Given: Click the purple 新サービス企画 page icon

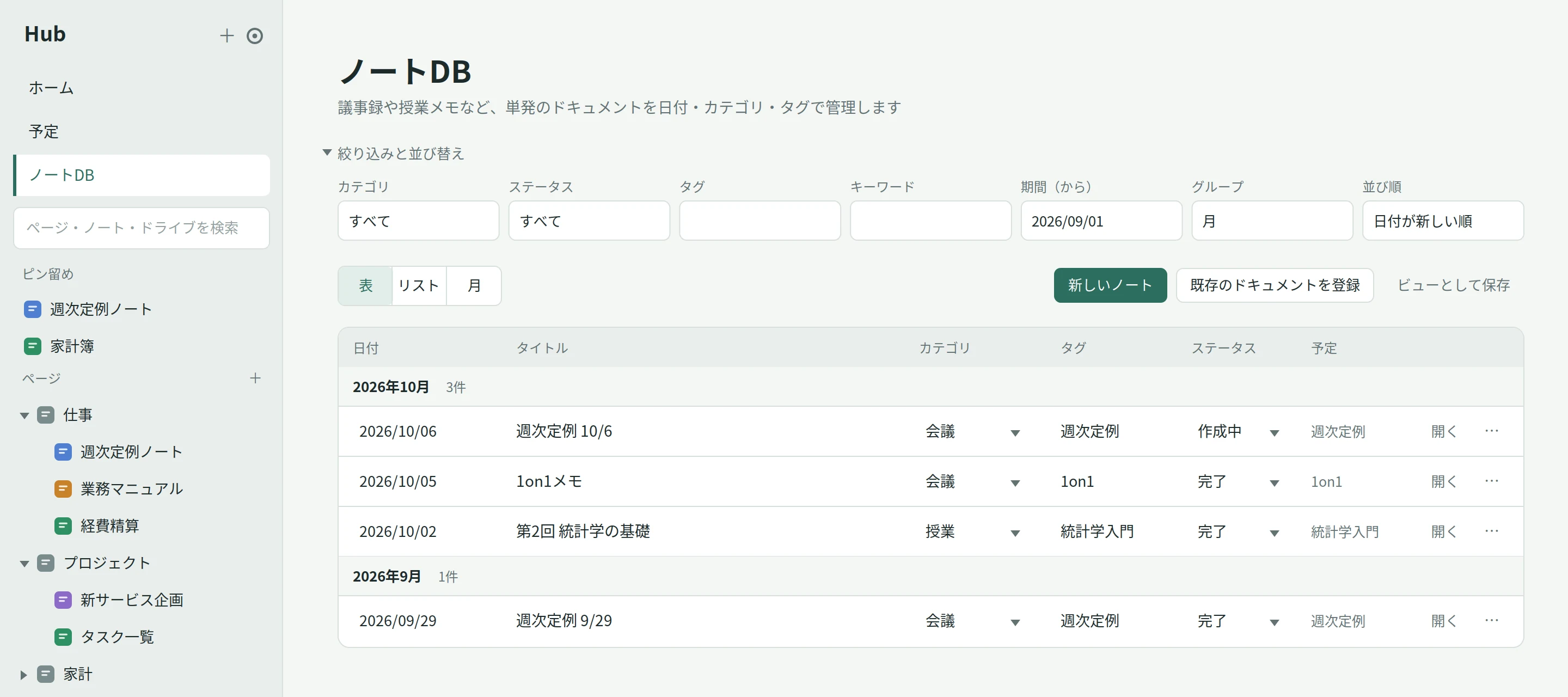Looking at the screenshot, I should tap(63, 600).
